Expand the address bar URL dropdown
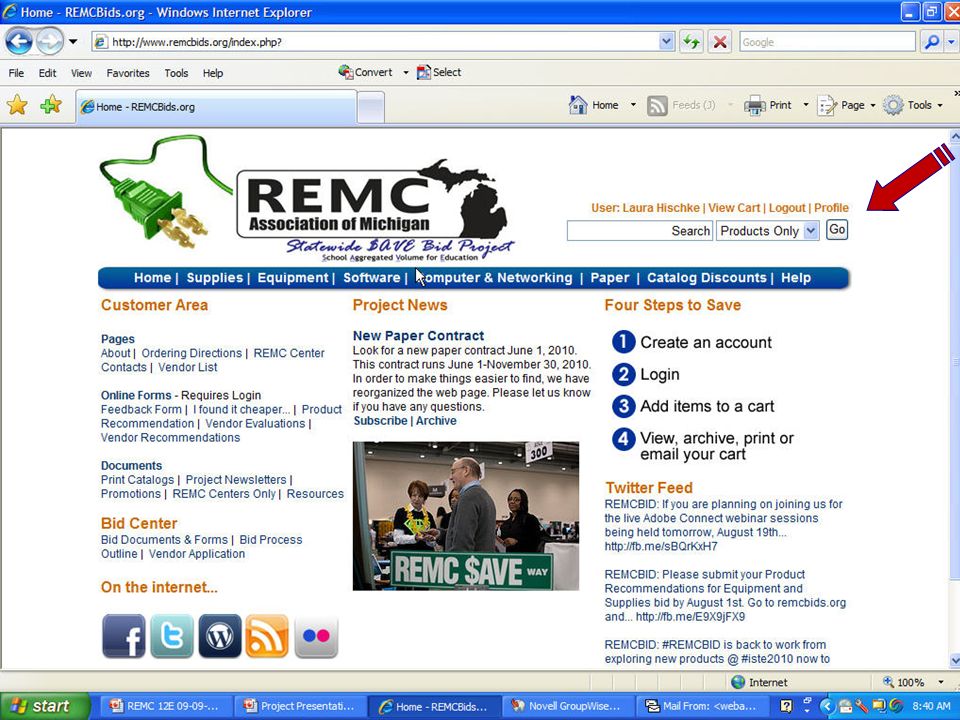Viewport: 960px width, 720px height. [667, 42]
